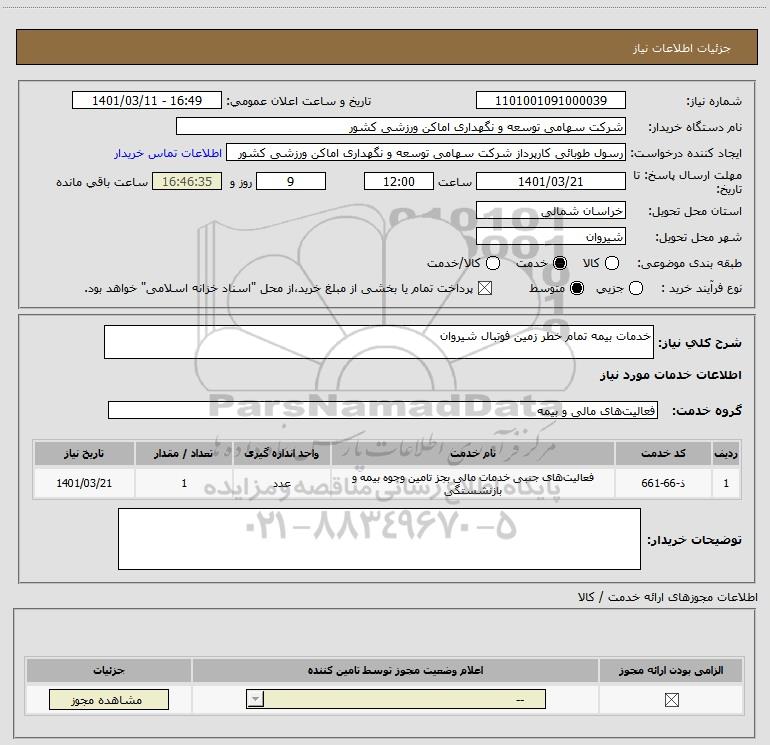Click the unit cell عدد
Screen dimensions: 770x745
(281, 483)
